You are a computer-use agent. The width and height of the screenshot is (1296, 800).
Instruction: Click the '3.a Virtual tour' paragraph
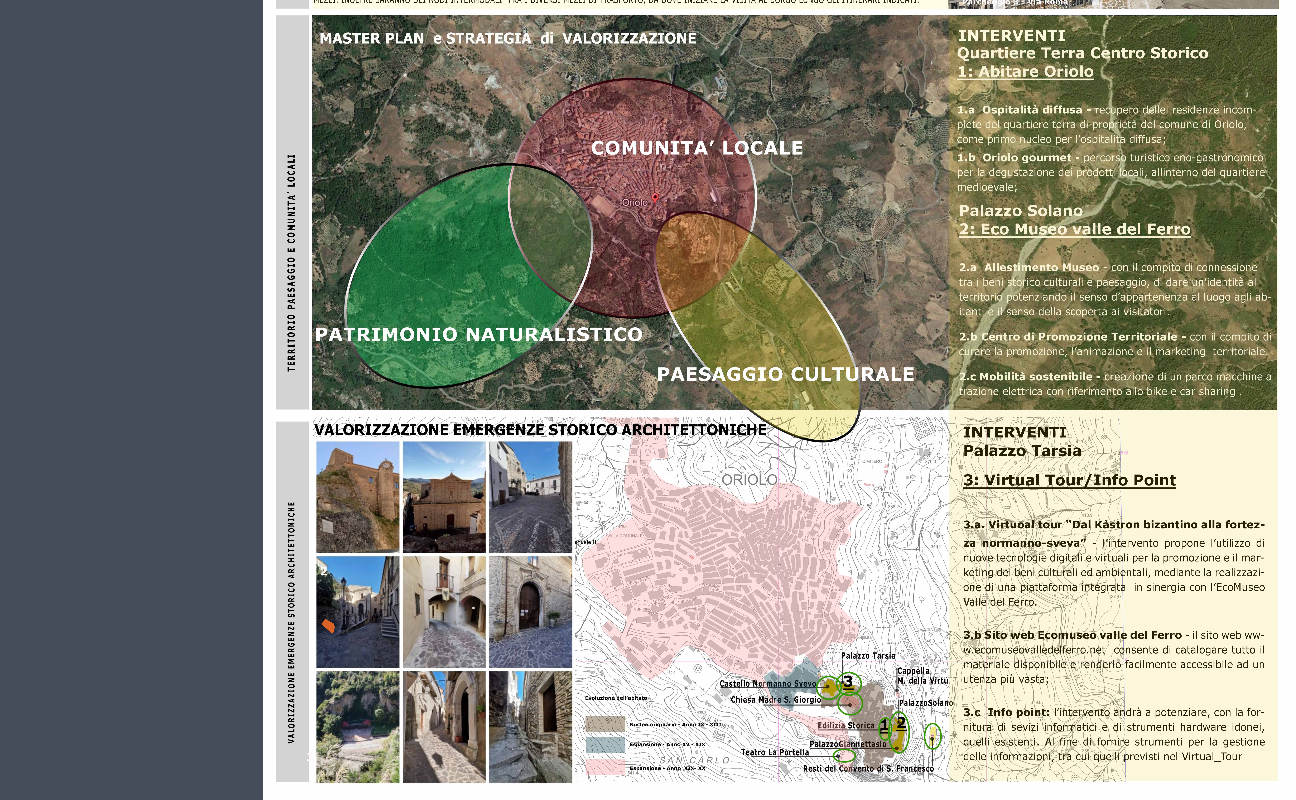pos(1114,563)
